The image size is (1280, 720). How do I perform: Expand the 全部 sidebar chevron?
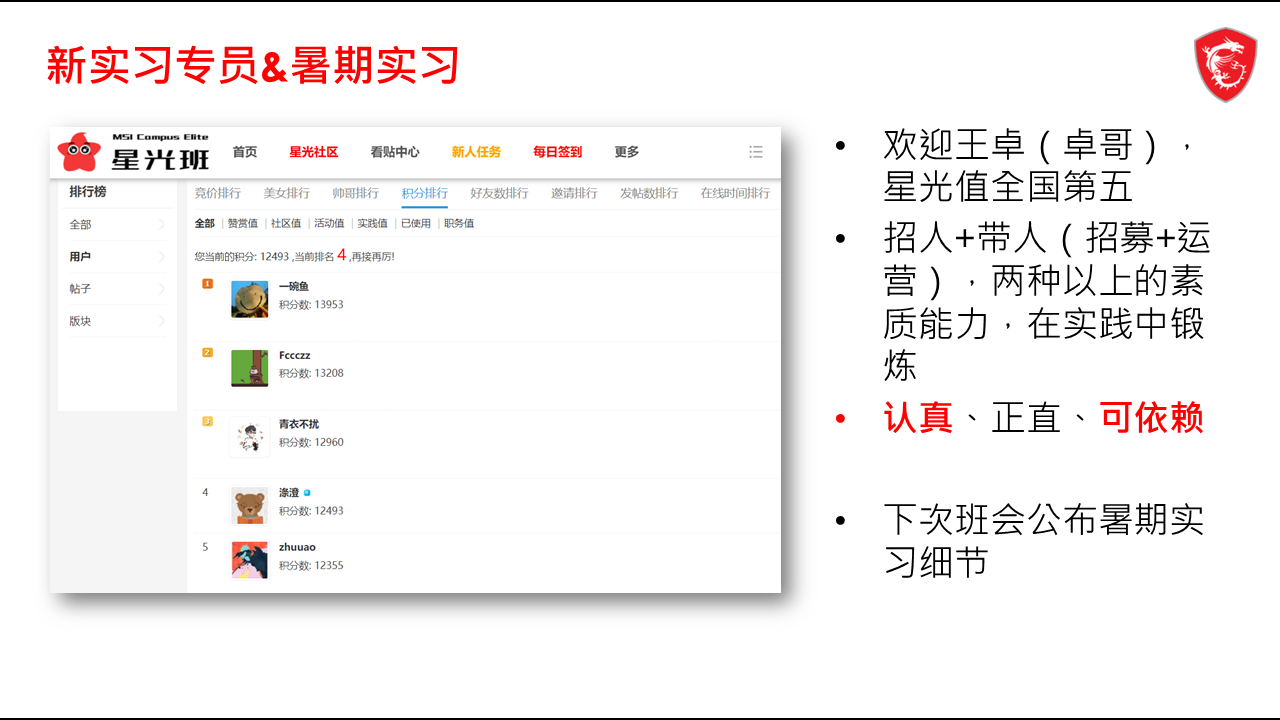tap(162, 225)
